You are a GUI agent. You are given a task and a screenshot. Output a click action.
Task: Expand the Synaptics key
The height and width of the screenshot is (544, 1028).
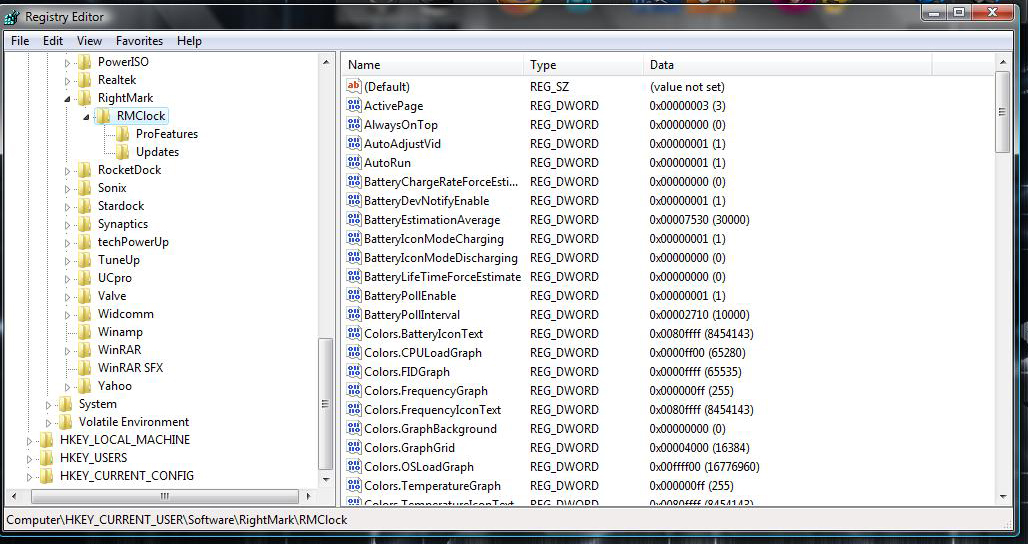pos(67,225)
